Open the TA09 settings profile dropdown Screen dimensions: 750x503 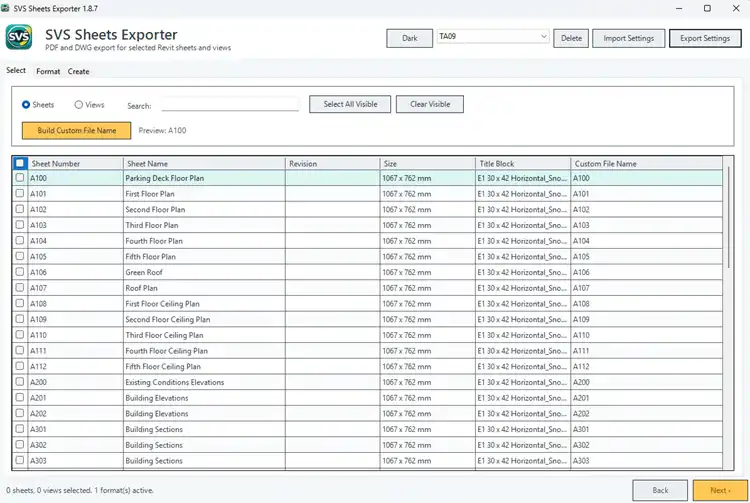pos(493,36)
